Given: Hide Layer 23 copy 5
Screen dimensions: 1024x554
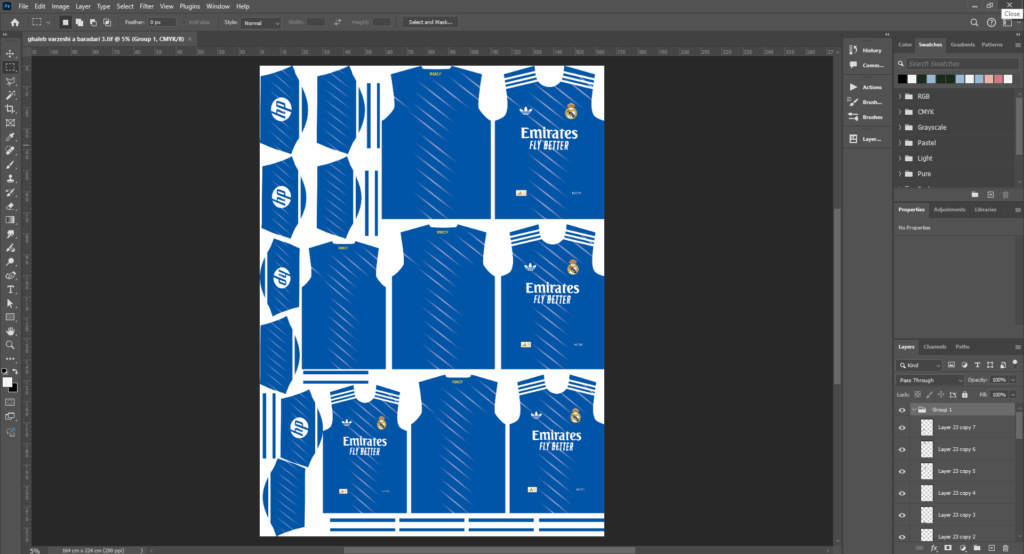Looking at the screenshot, I should (902, 471).
